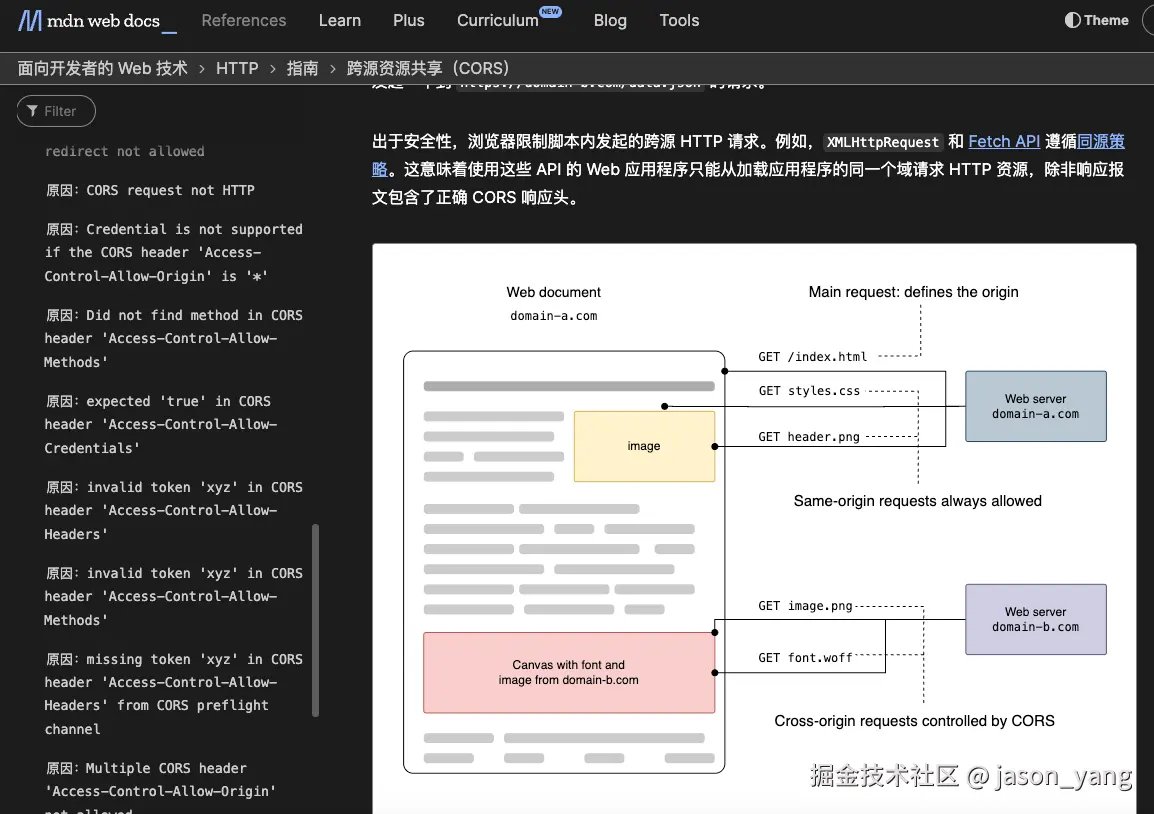Screen dimensions: 1154x814
Task: Open the Tools menu
Action: pos(679,21)
